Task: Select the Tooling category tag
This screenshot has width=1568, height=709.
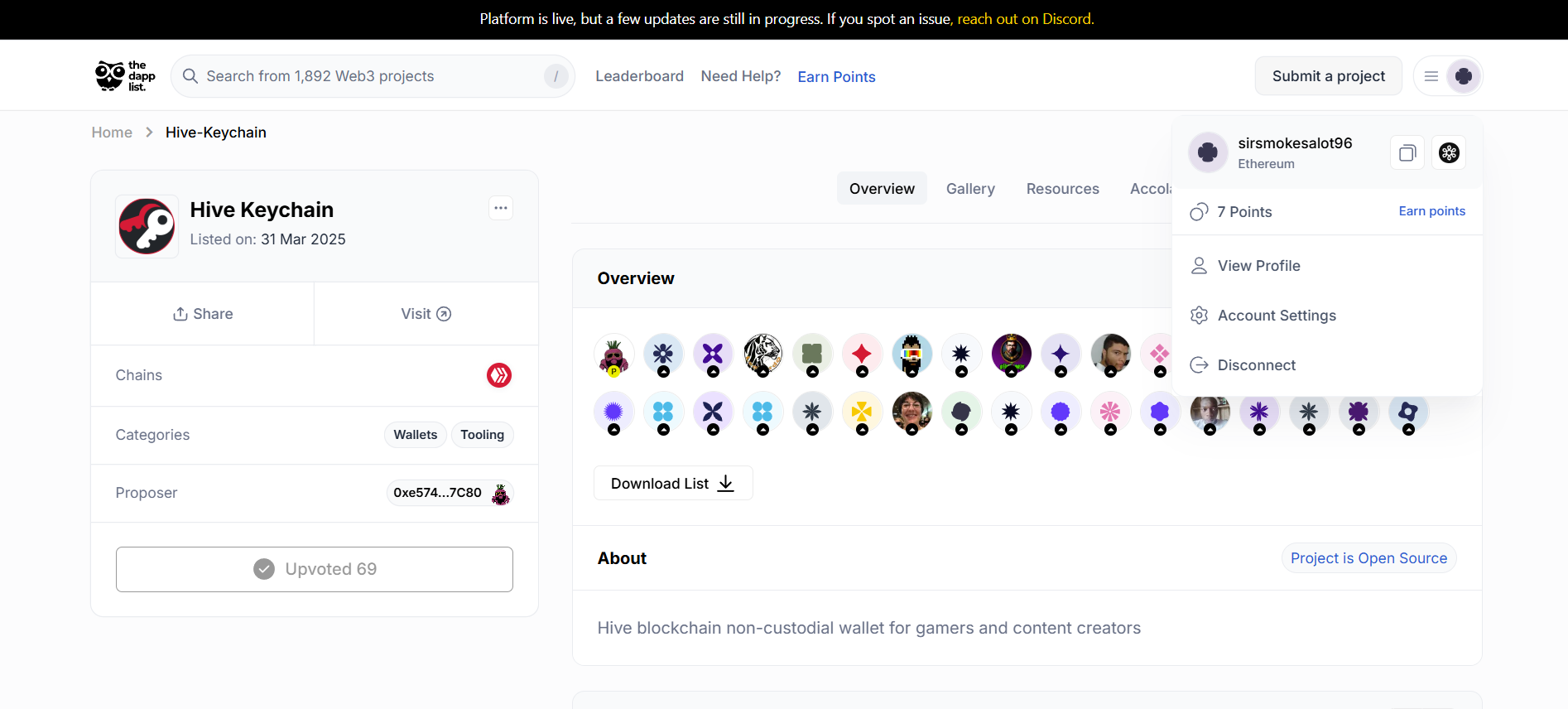Action: (483, 435)
